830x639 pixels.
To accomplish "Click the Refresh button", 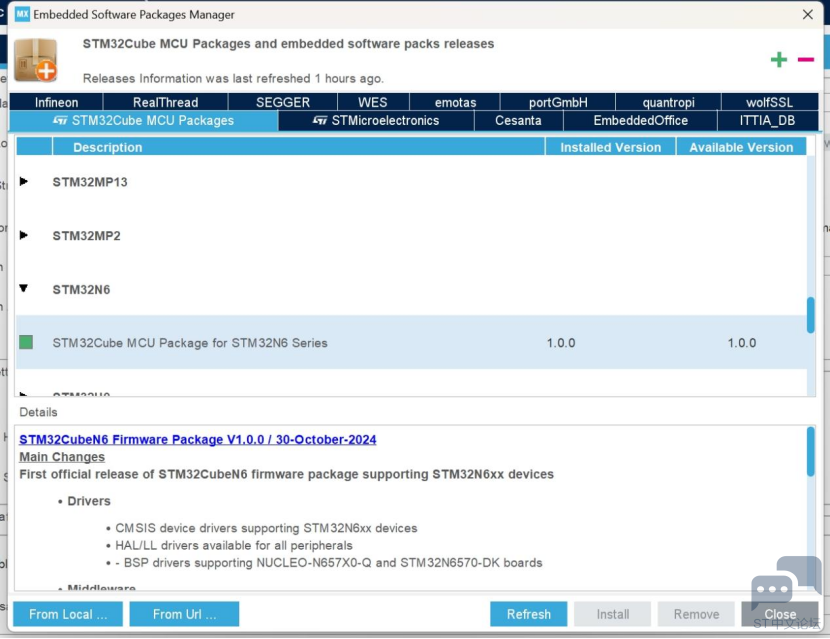I will pyautogui.click(x=528, y=614).
